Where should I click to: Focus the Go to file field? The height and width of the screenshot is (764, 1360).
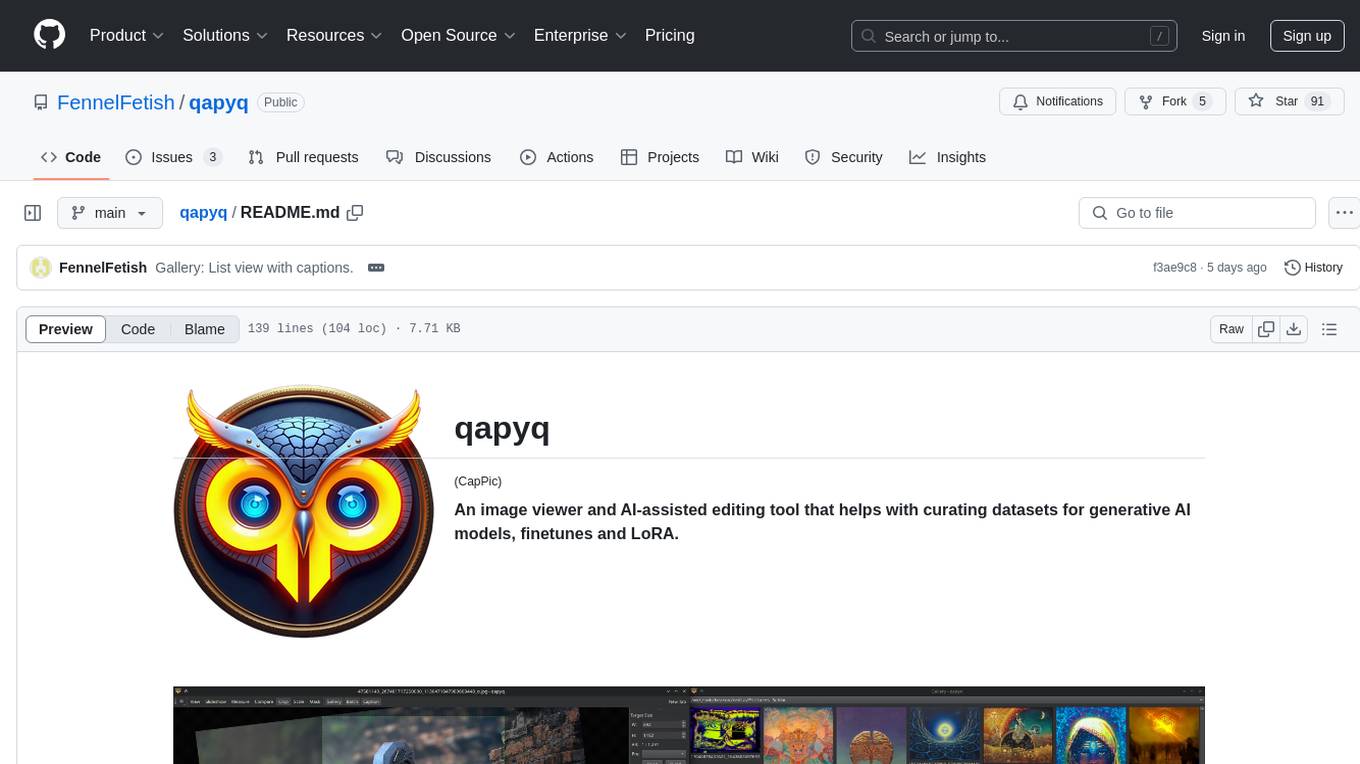[1197, 213]
